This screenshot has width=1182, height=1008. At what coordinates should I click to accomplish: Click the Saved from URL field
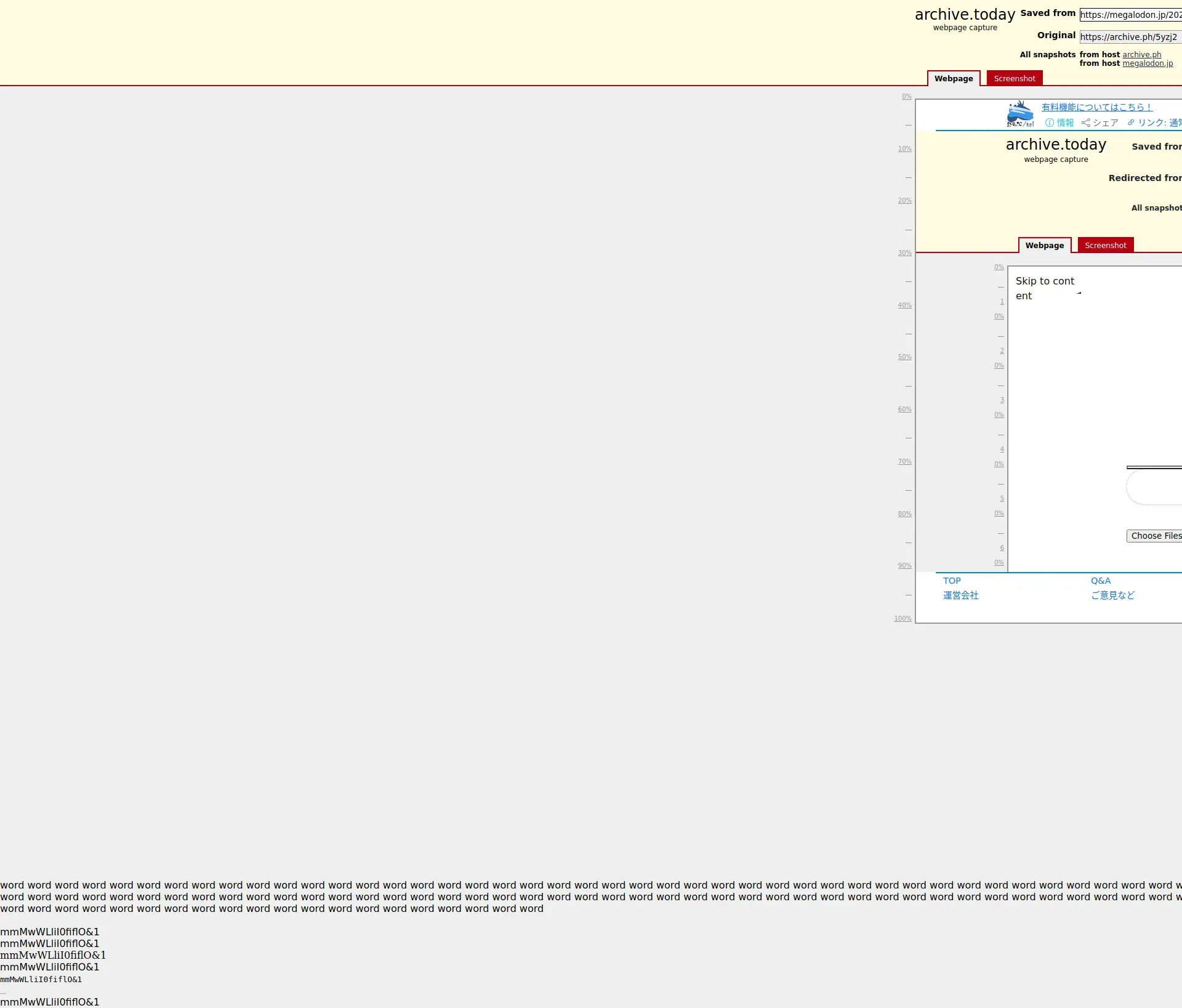coord(1130,15)
